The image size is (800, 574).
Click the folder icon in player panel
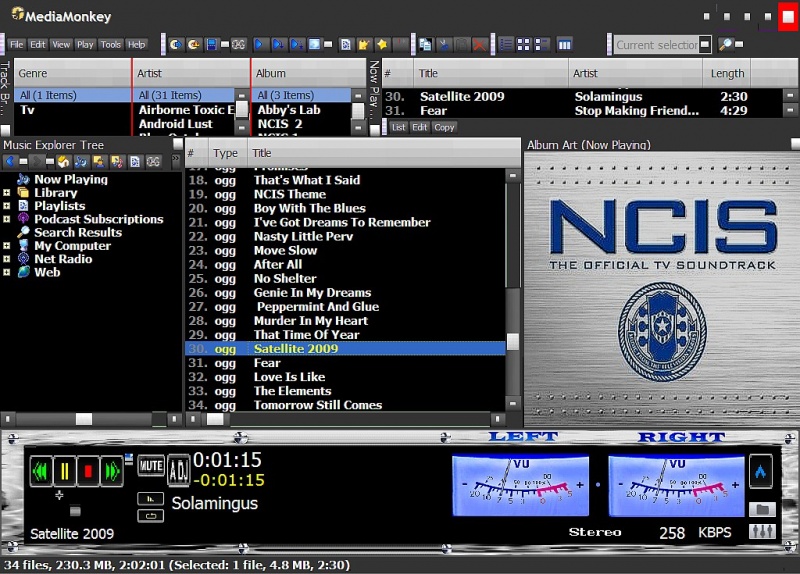pos(761,509)
